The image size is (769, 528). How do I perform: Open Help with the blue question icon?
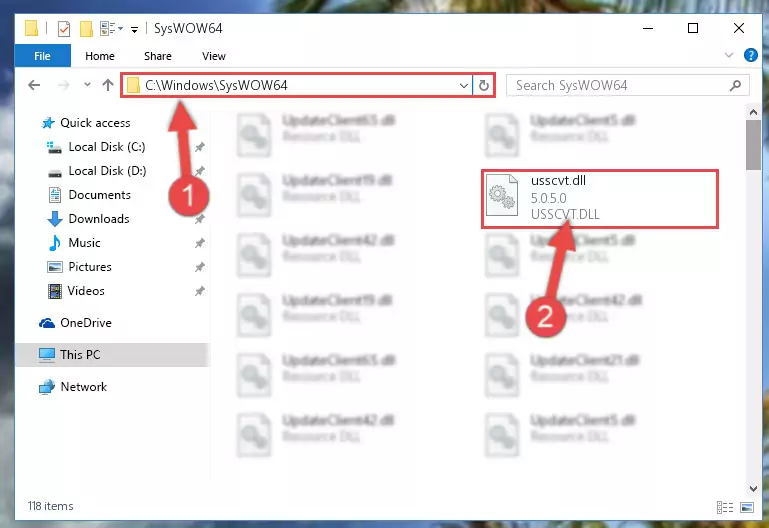pyautogui.click(x=750, y=55)
